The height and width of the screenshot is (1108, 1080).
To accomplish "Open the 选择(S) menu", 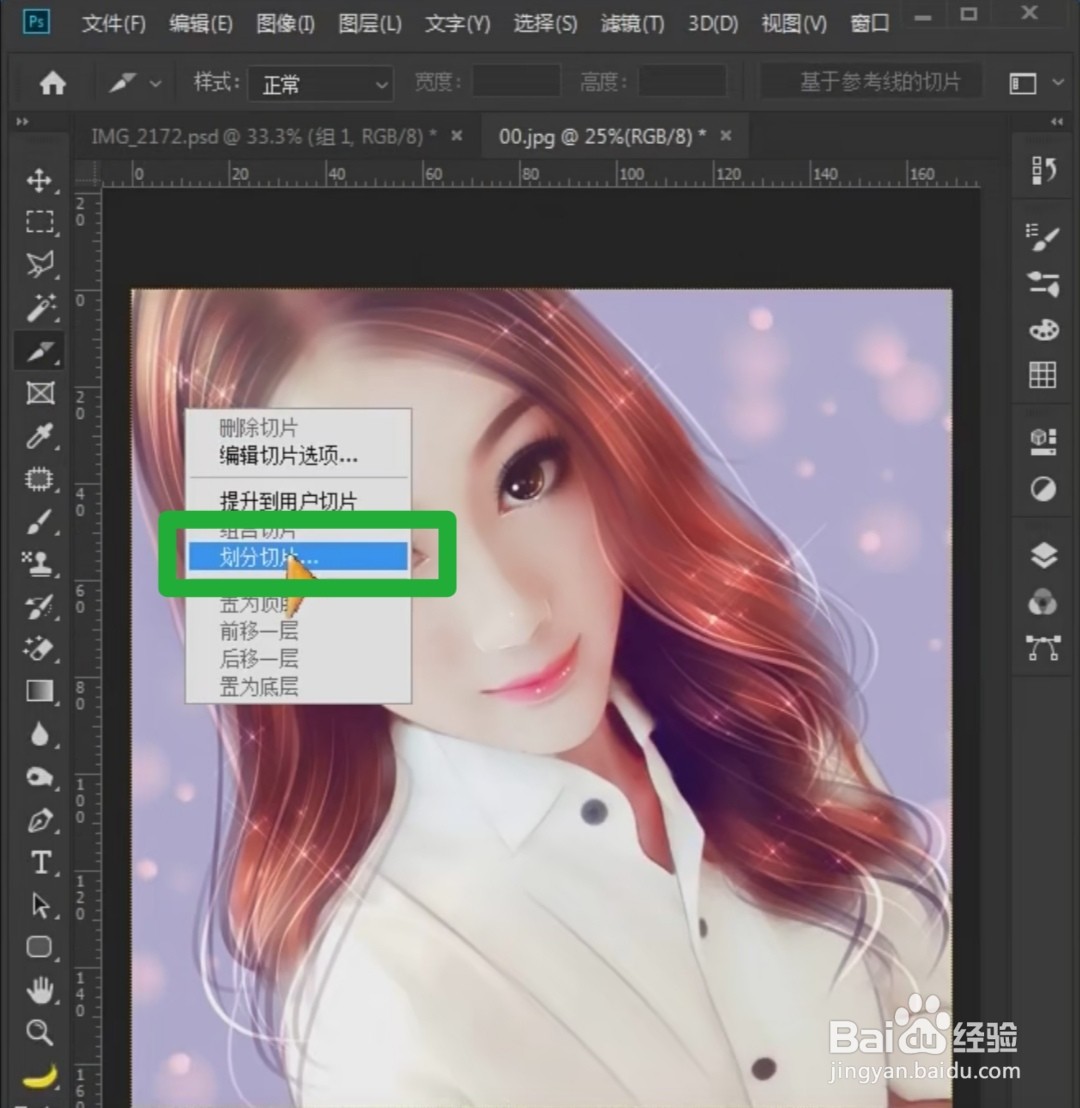I will [x=545, y=24].
